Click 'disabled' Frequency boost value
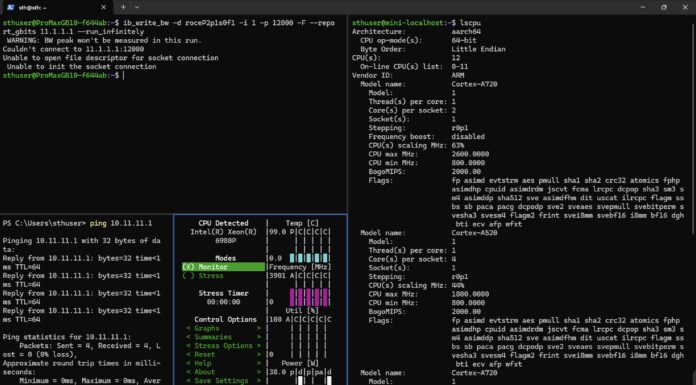 [468, 137]
